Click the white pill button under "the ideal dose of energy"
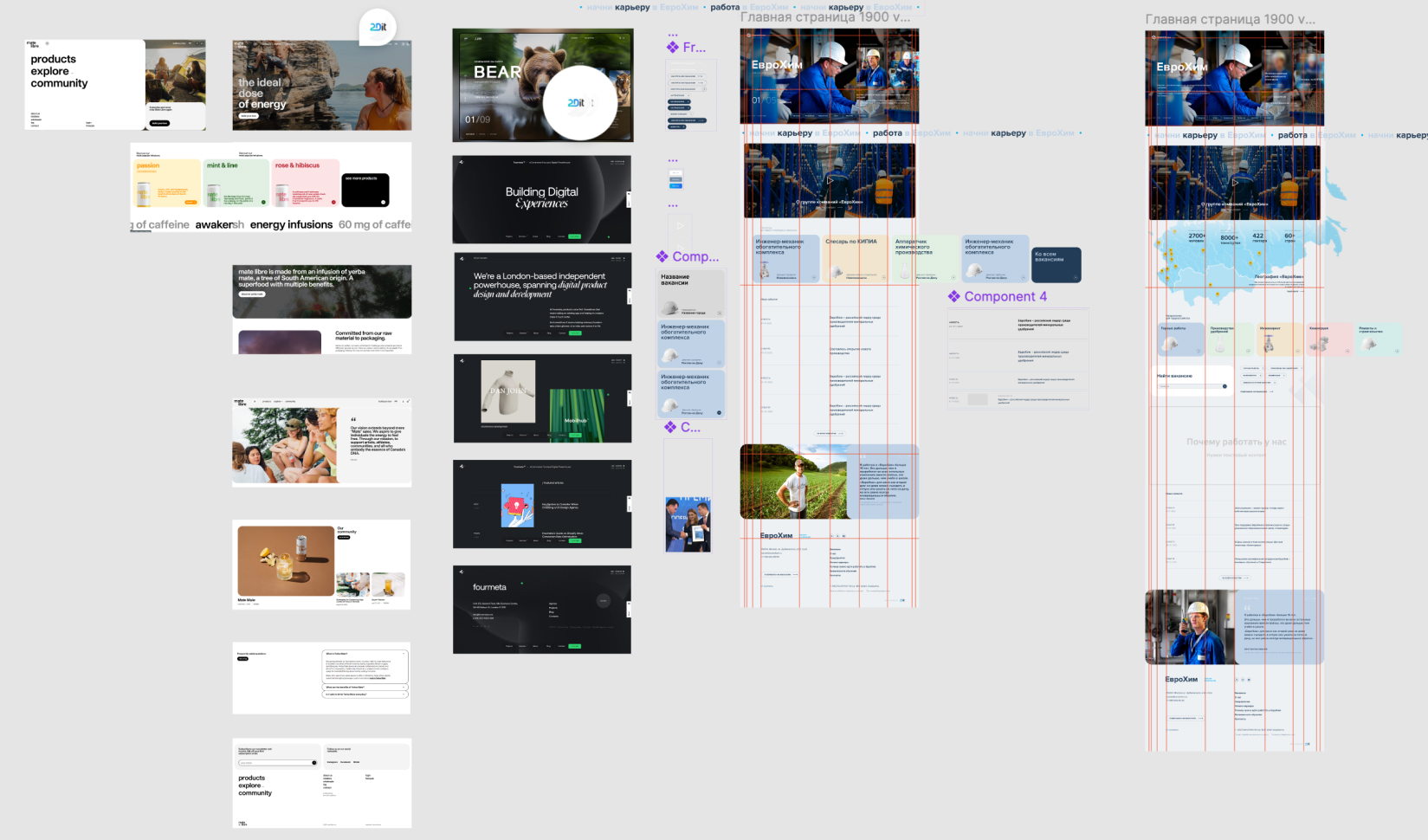Image resolution: width=1428 pixels, height=840 pixels. pos(249,115)
